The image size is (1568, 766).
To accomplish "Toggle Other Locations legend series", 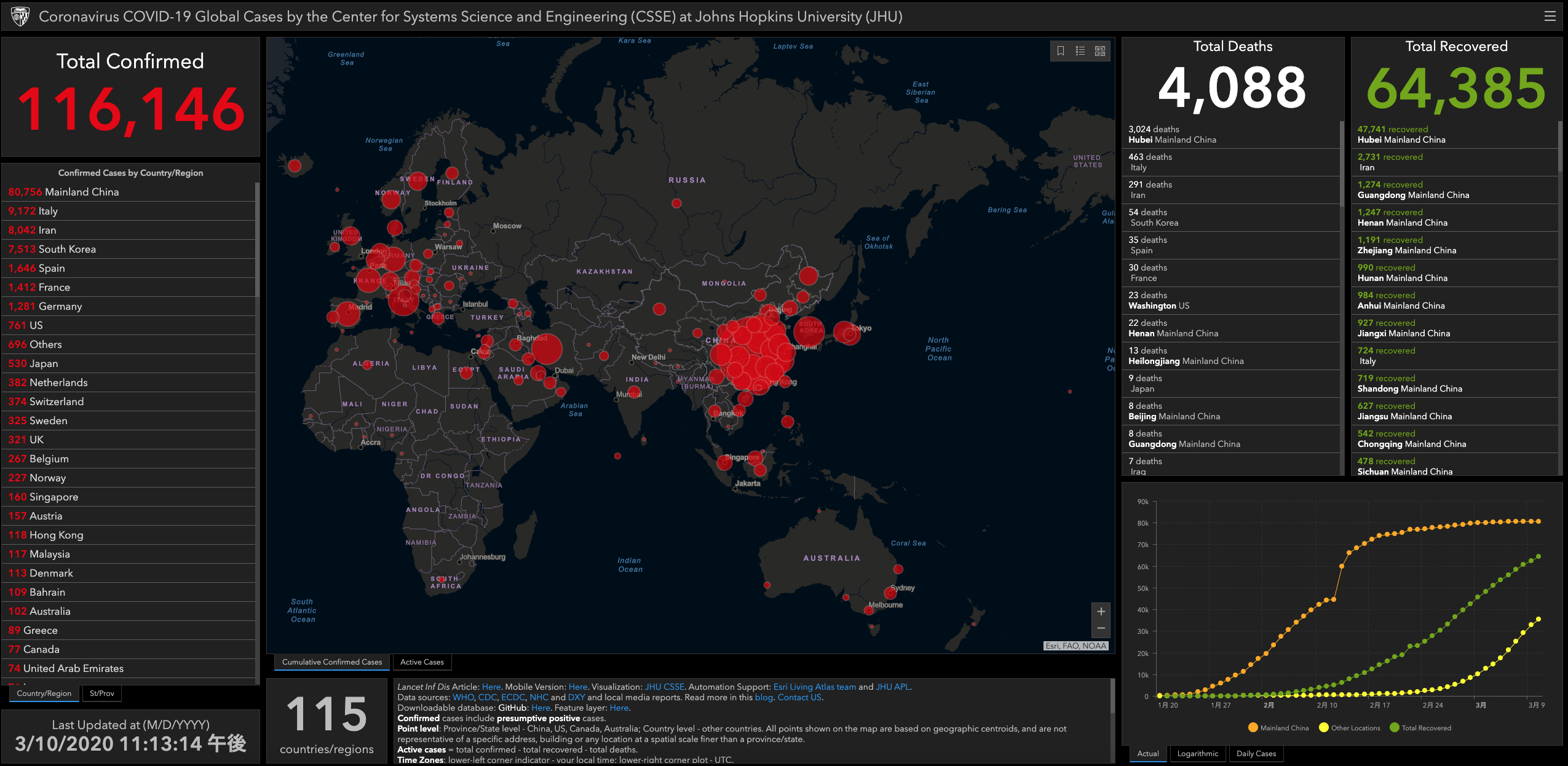I will tap(1350, 728).
